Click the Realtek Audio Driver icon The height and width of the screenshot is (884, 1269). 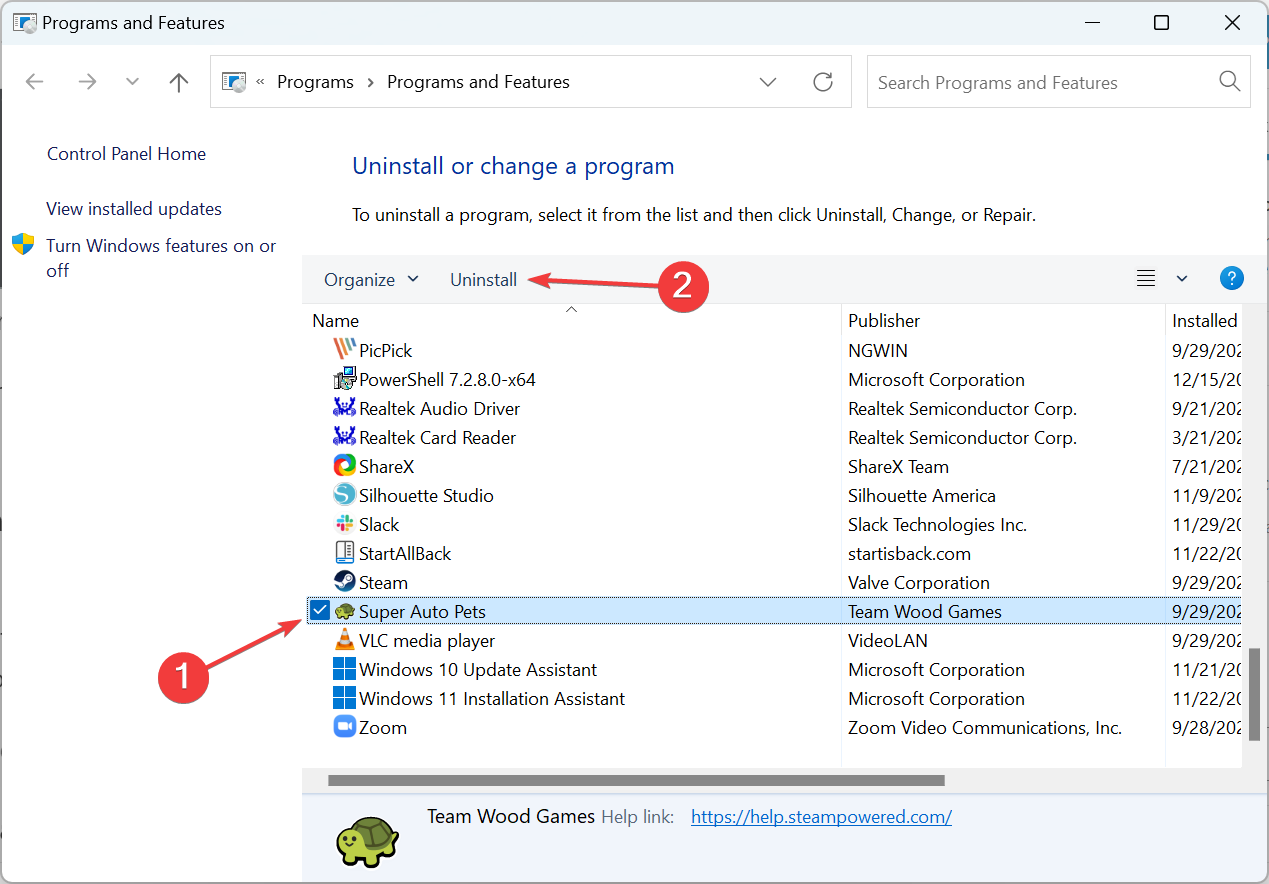(x=344, y=408)
